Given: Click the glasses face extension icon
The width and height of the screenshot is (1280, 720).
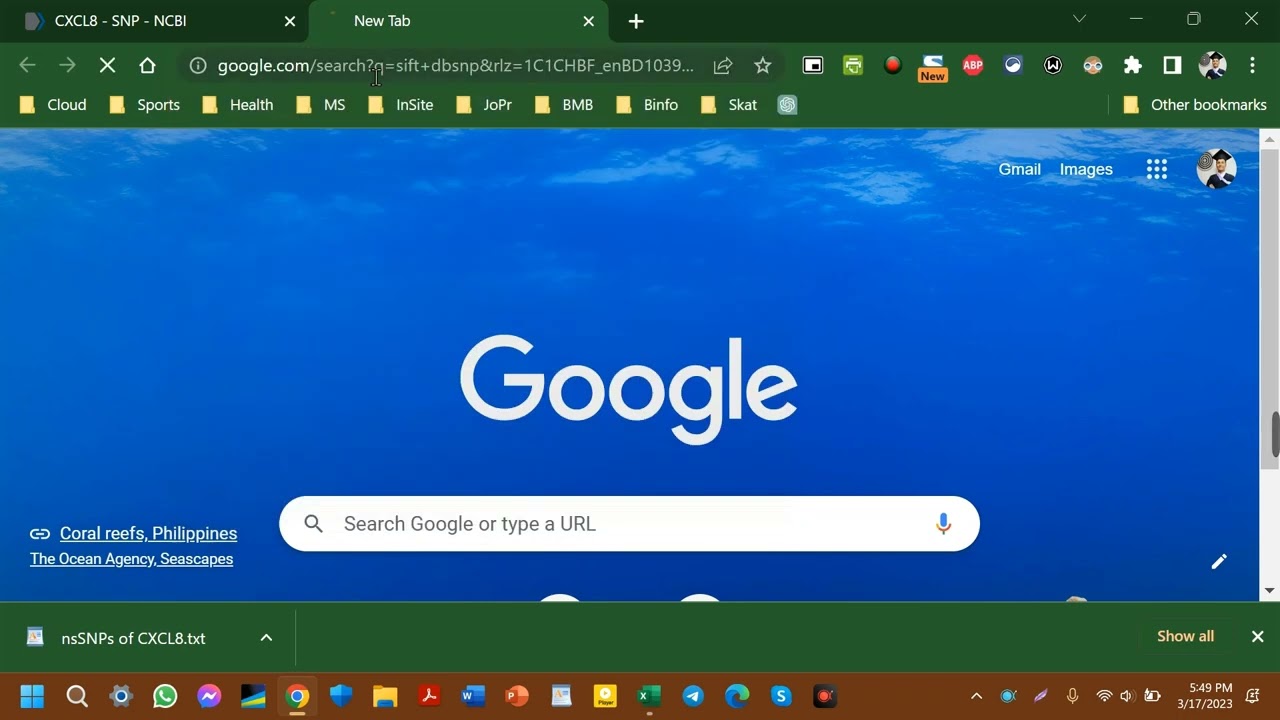Looking at the screenshot, I should 1093,65.
